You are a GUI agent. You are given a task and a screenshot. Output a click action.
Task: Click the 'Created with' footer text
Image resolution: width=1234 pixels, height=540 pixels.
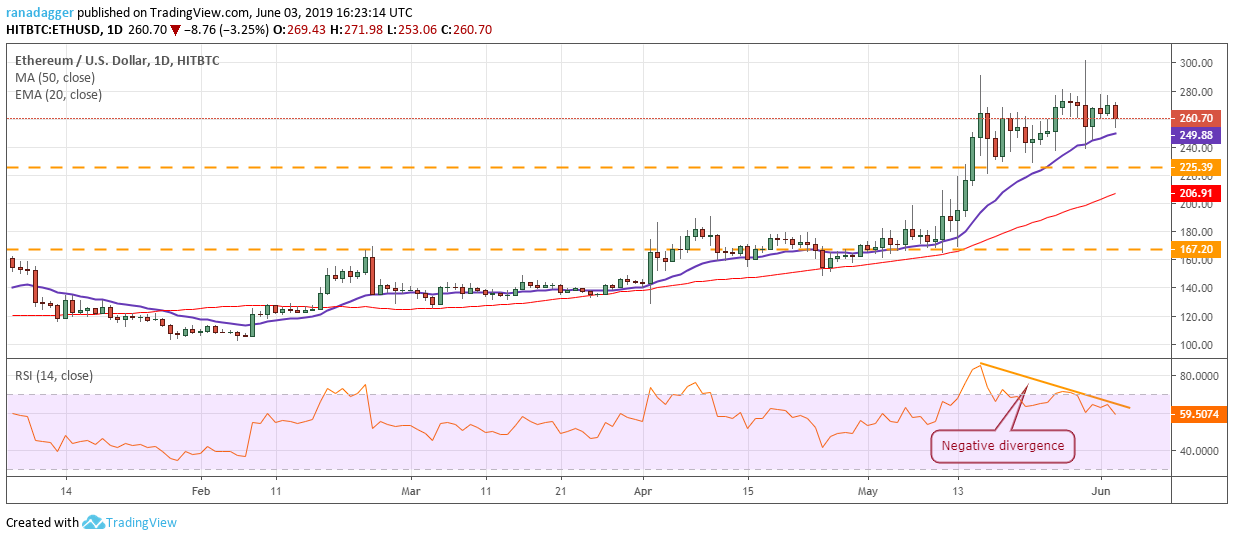point(42,523)
